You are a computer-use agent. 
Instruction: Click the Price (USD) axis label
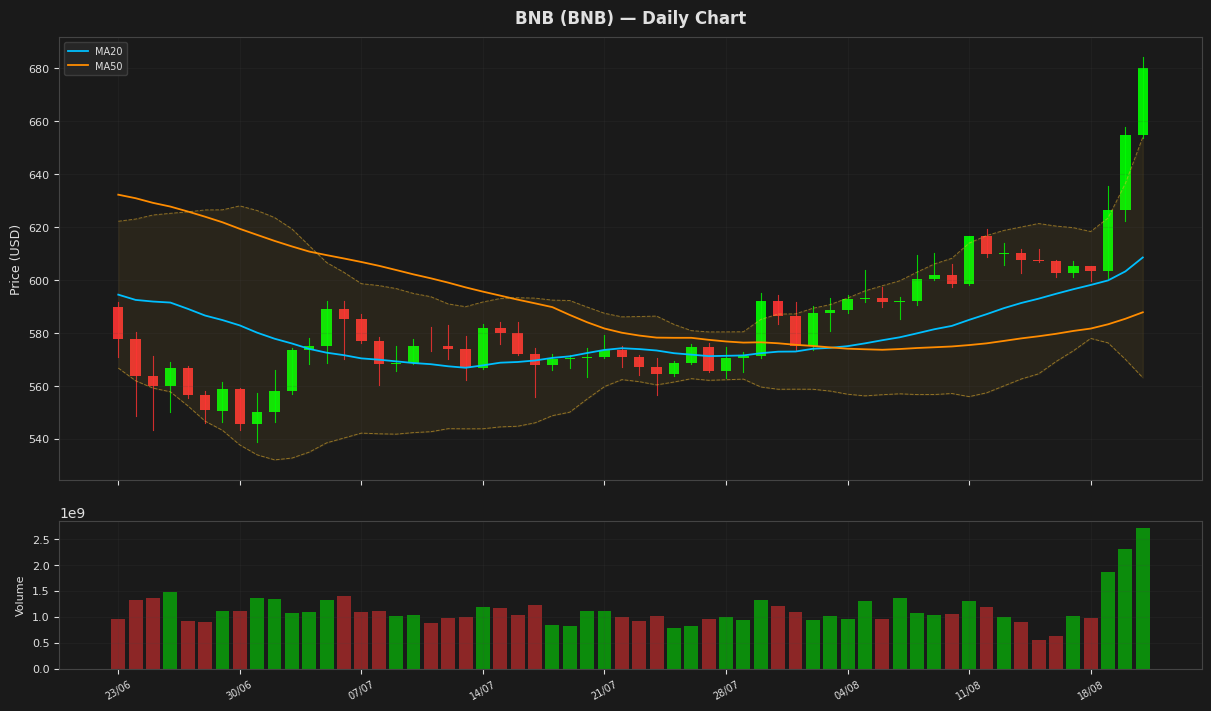tap(16, 259)
